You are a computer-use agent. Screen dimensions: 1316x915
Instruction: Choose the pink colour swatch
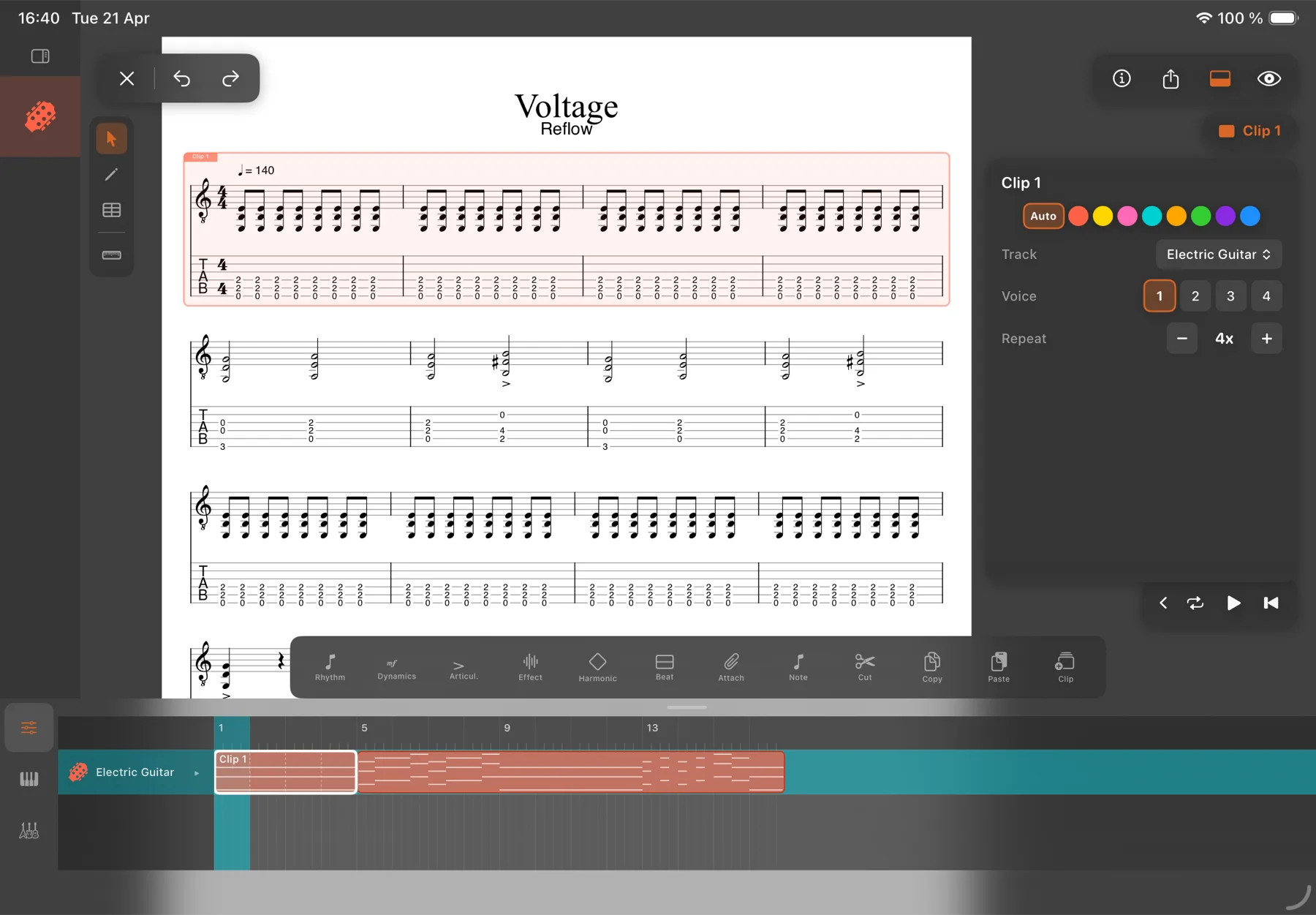pos(1127,216)
